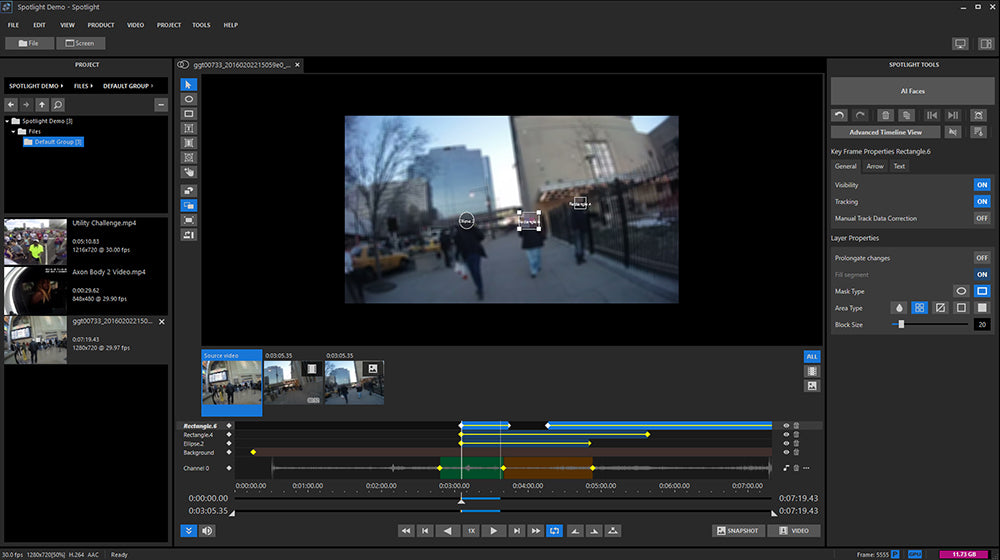
Task: Turn off the Tracking switch
Action: [981, 202]
